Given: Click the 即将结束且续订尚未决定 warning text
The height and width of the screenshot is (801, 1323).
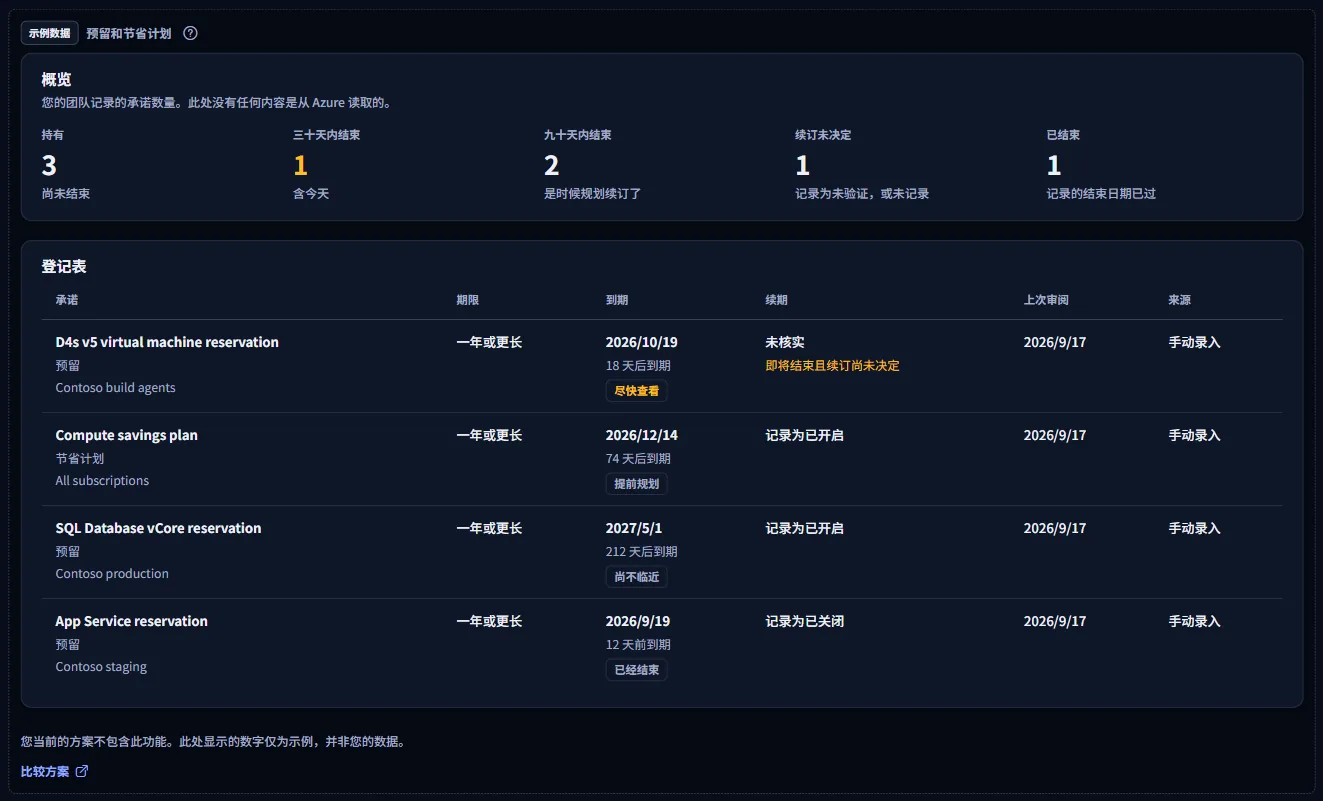Looking at the screenshot, I should point(833,366).
